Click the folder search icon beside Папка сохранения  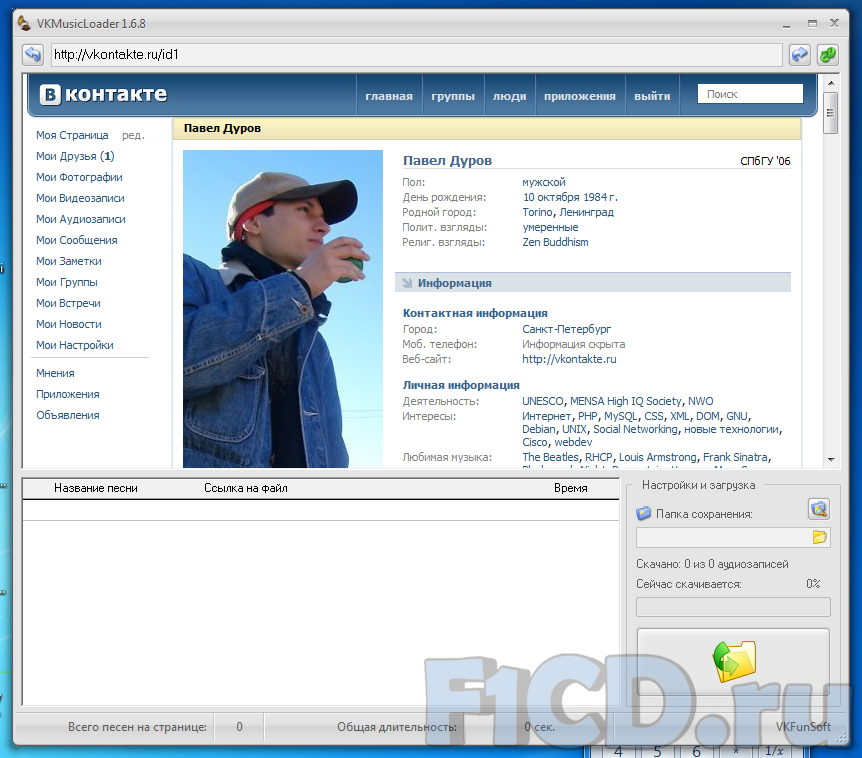point(819,509)
